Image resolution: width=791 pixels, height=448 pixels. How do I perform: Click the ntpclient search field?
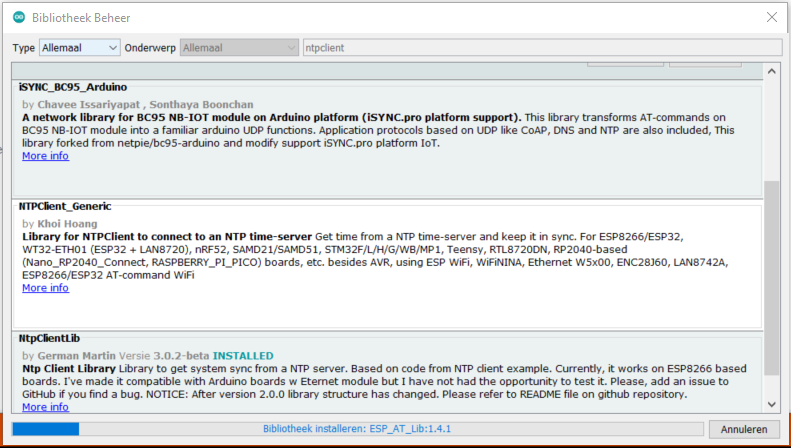542,48
